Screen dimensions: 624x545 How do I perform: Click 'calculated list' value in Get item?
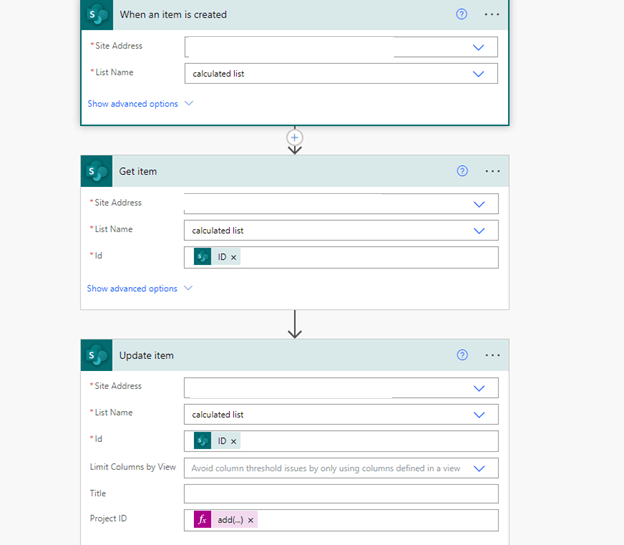point(218,231)
